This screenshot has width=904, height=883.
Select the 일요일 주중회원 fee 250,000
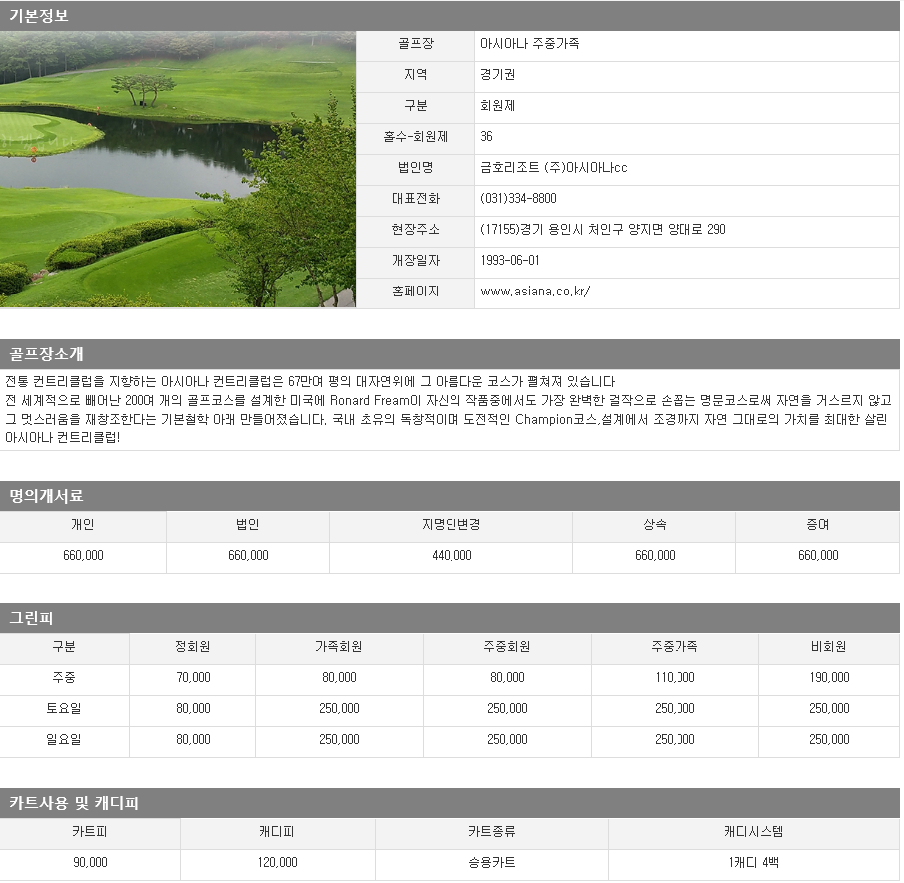[507, 739]
